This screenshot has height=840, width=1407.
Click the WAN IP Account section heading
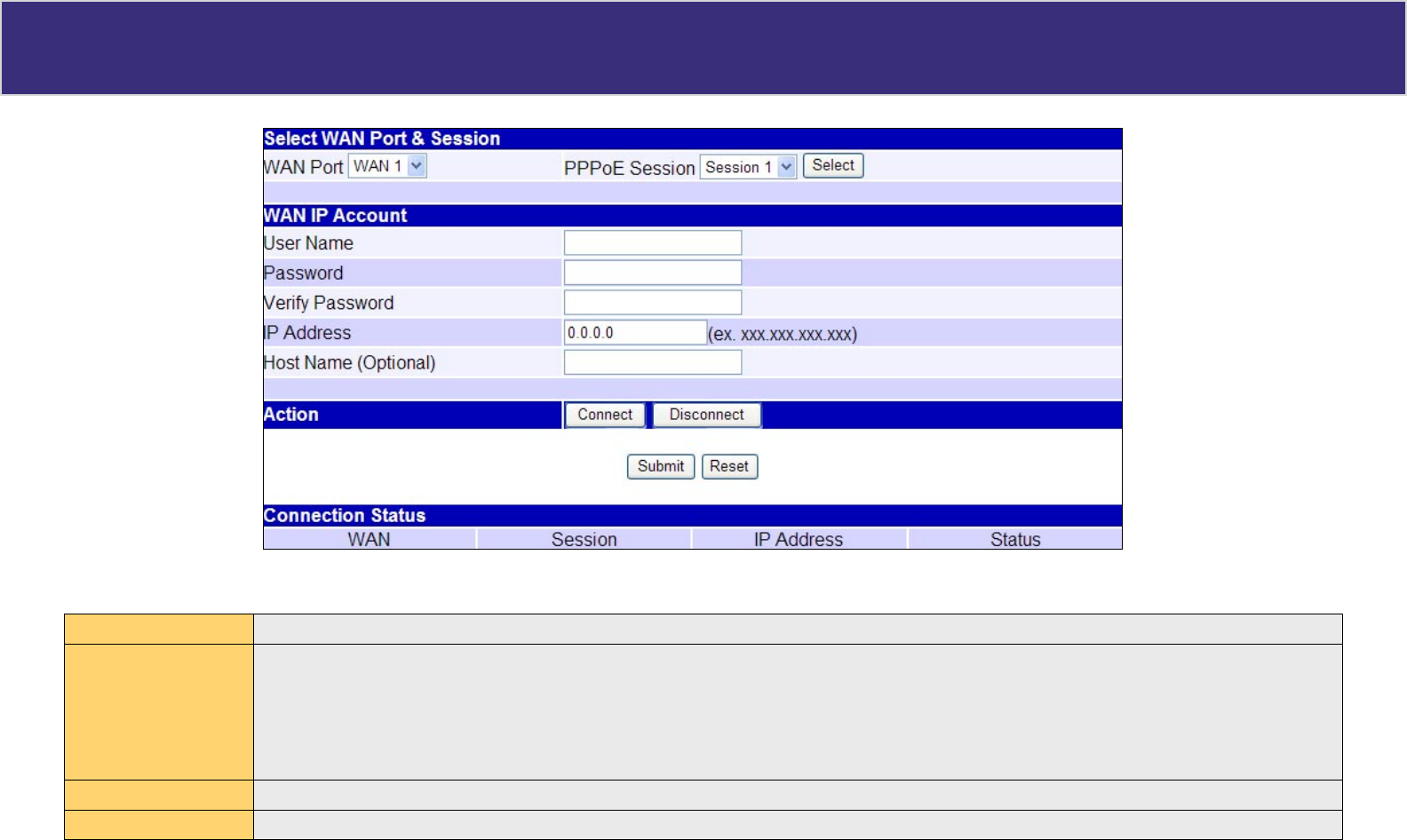tap(335, 216)
